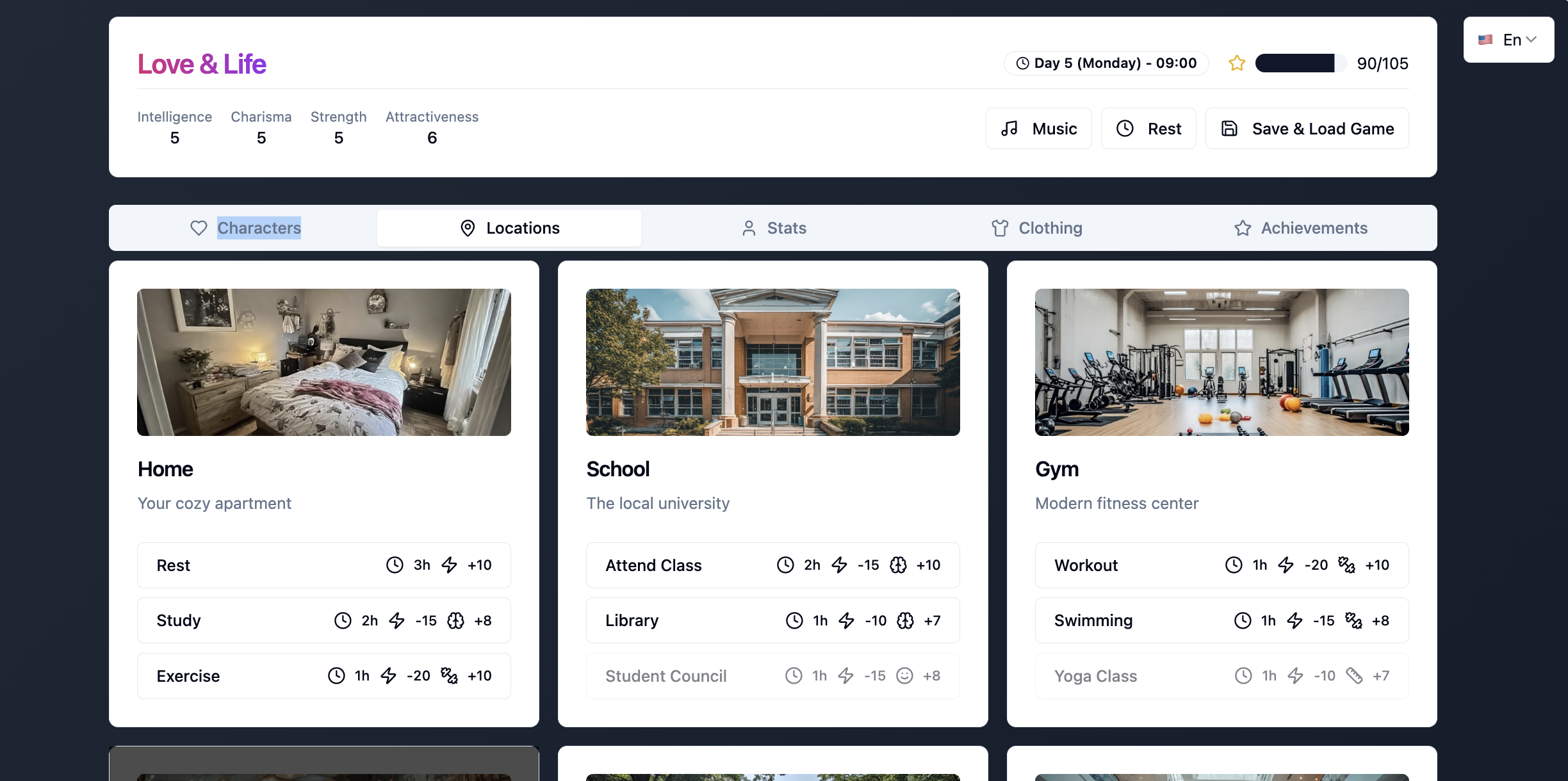Click the floppy disk save icon
Image resolution: width=1568 pixels, height=781 pixels.
click(x=1229, y=129)
